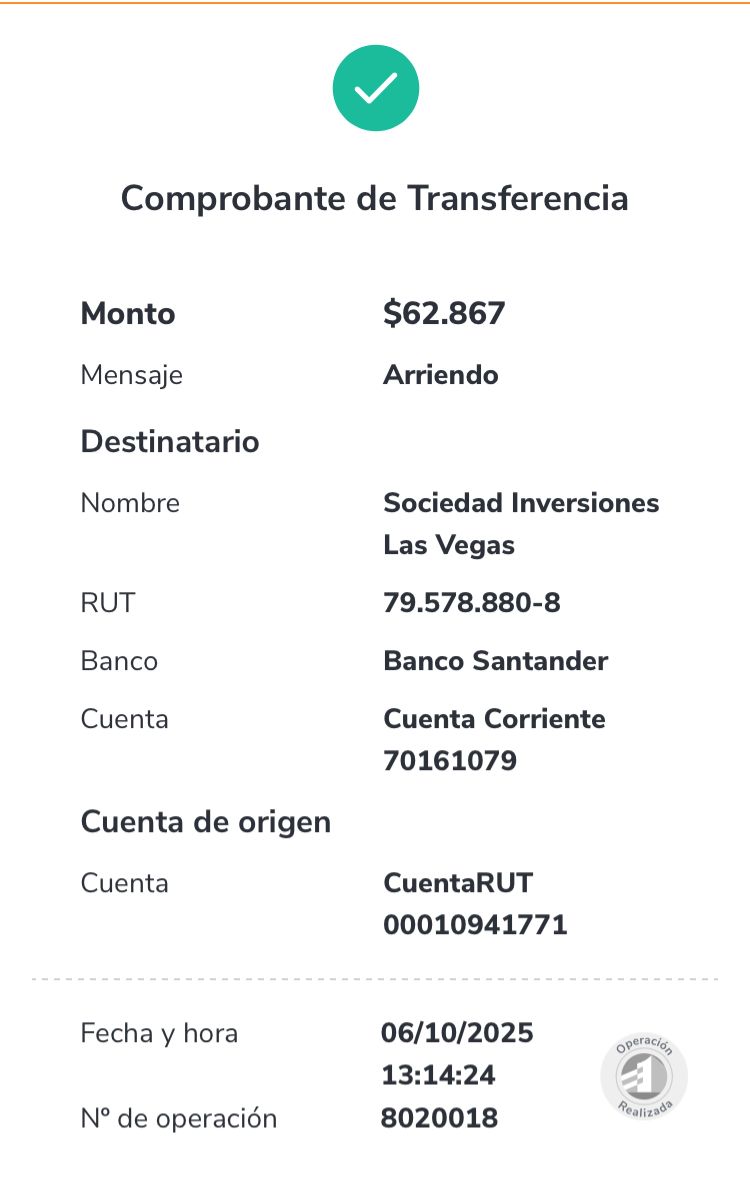Image resolution: width=750 pixels, height=1188 pixels.
Task: Select recipient name Sociedad Inversiones
Action: click(x=521, y=503)
